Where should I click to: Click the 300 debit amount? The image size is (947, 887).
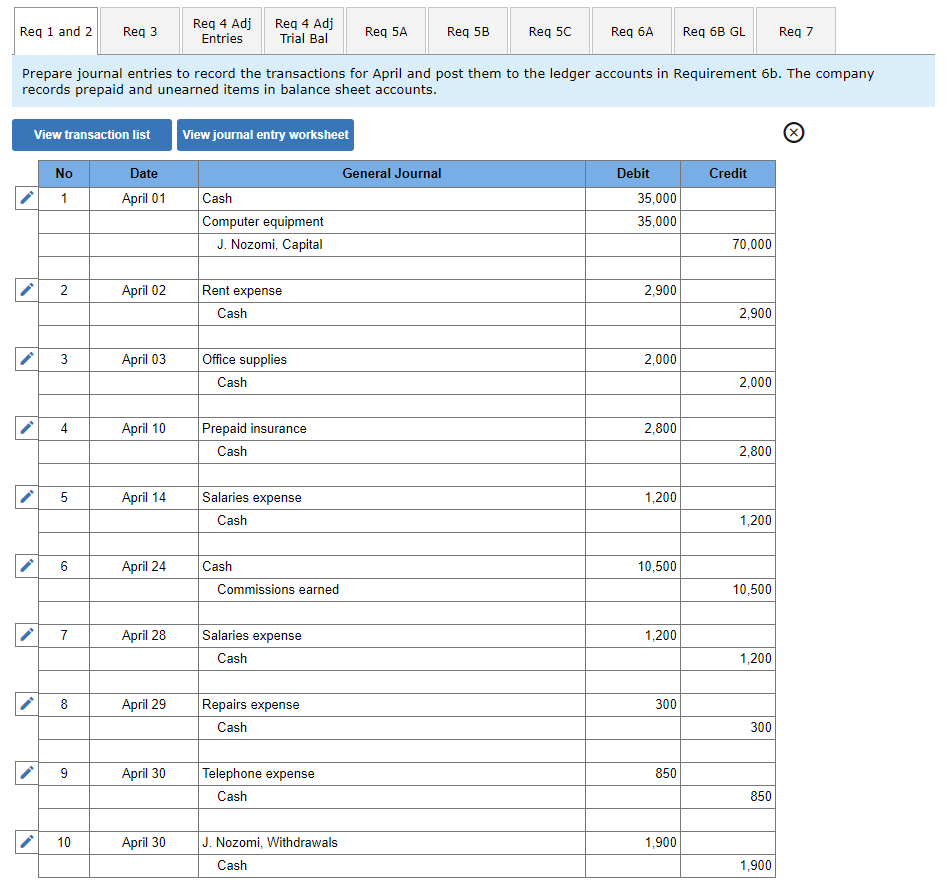click(x=633, y=704)
